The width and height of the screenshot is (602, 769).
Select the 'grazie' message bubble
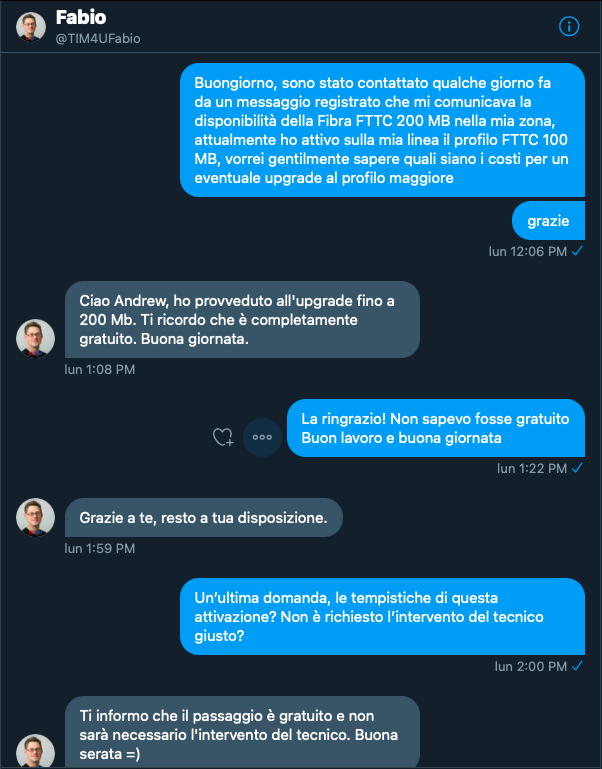(548, 220)
